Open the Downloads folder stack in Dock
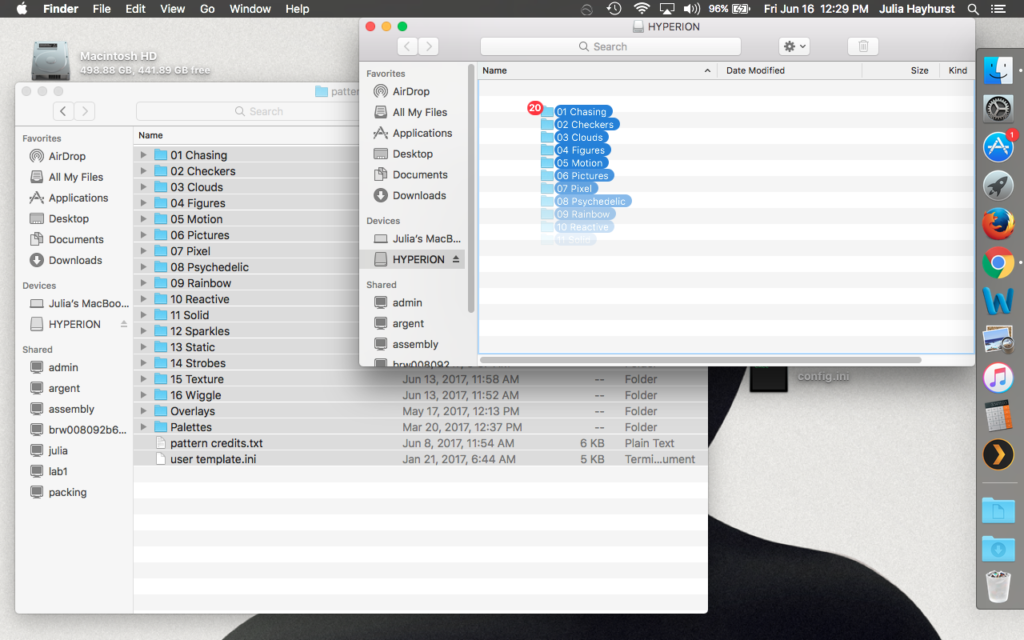Screen dimensions: 1024x640 (x=998, y=549)
